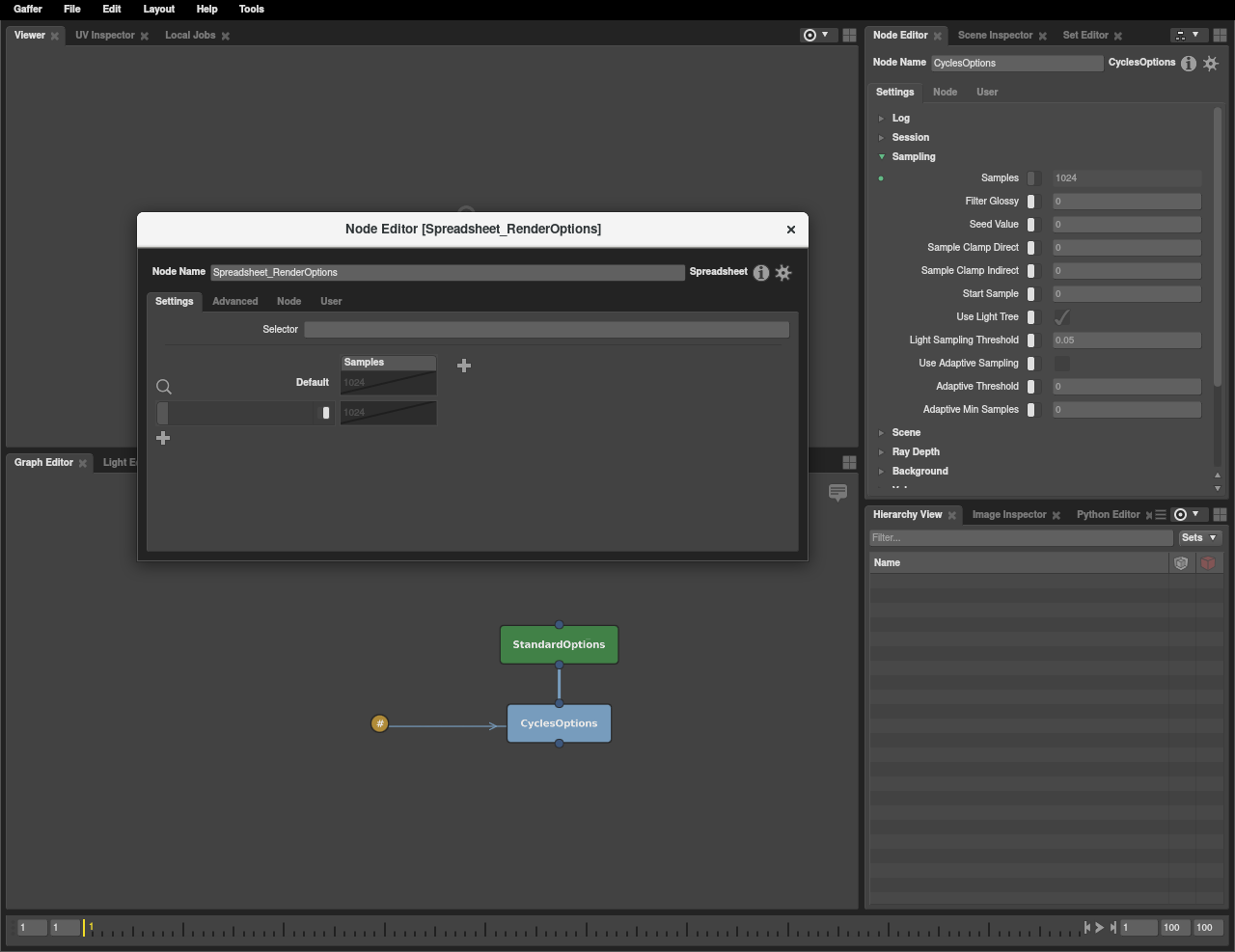Expand the Session section
This screenshot has height=952, width=1235.
click(881, 138)
